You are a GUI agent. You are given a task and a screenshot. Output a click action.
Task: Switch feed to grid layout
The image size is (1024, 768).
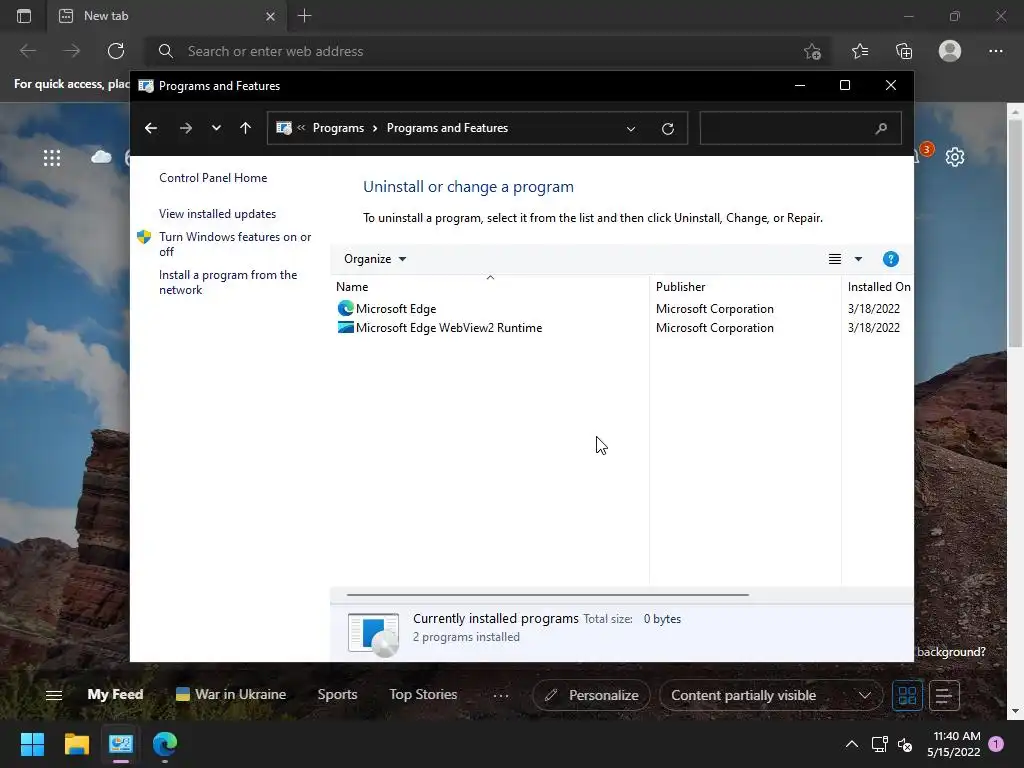(907, 696)
